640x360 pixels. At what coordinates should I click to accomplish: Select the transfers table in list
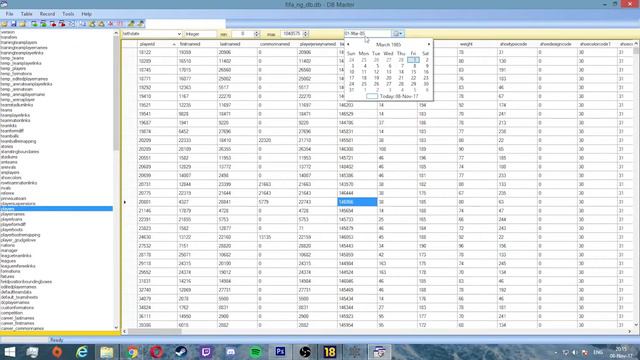pos(9,38)
